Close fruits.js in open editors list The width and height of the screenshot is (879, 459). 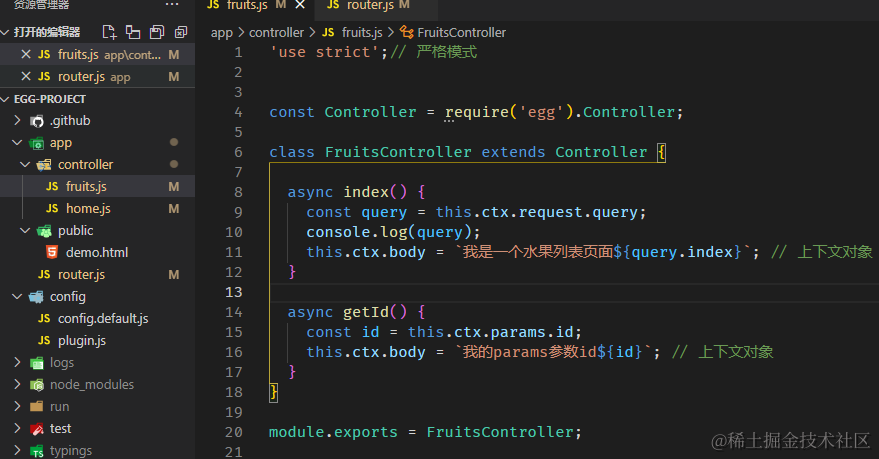point(26,54)
